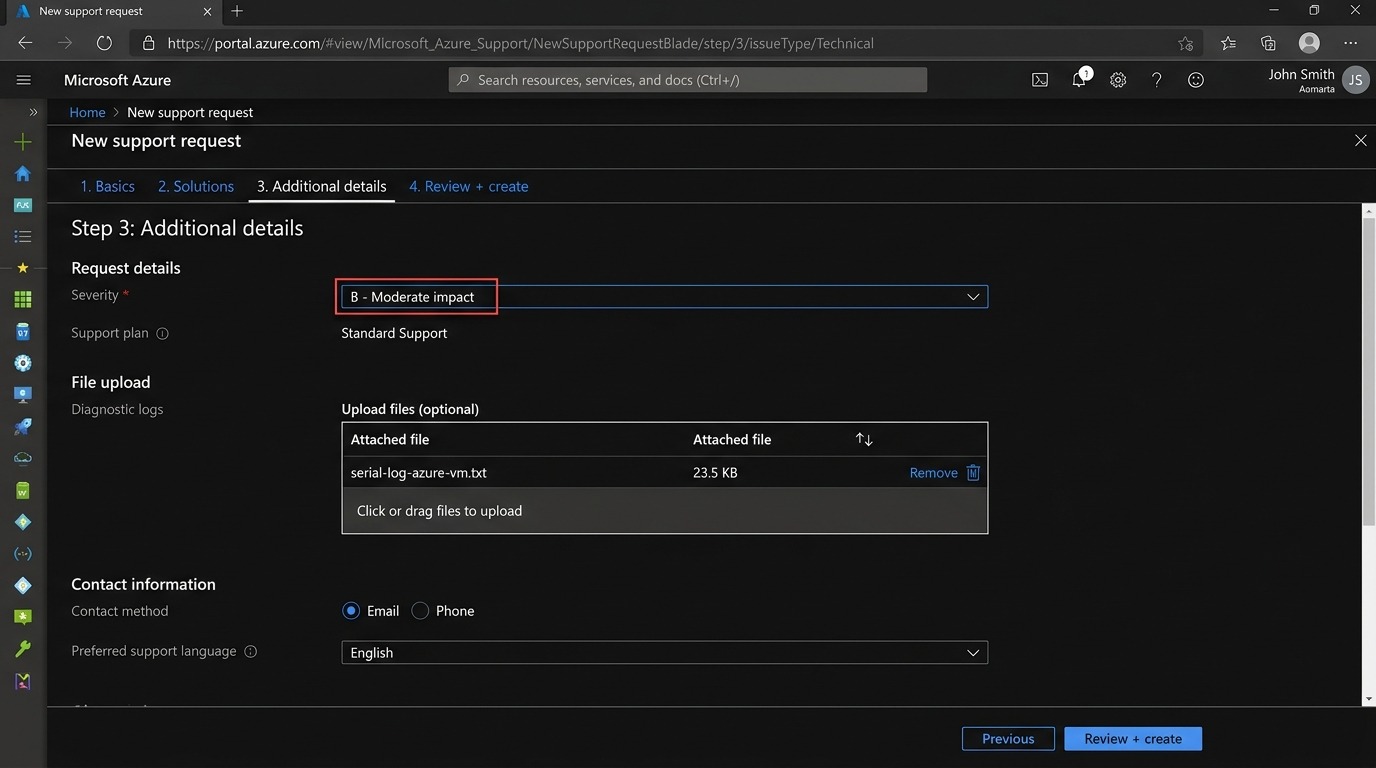This screenshot has width=1376, height=768.
Task: Click Home in the breadcrumb
Action: [x=87, y=112]
